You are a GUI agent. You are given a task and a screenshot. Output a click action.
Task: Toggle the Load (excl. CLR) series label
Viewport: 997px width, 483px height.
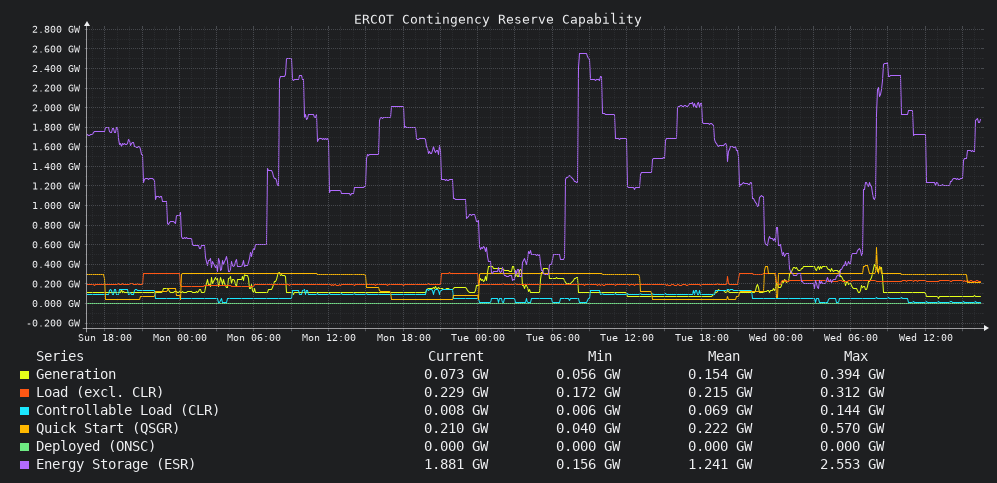pos(100,393)
